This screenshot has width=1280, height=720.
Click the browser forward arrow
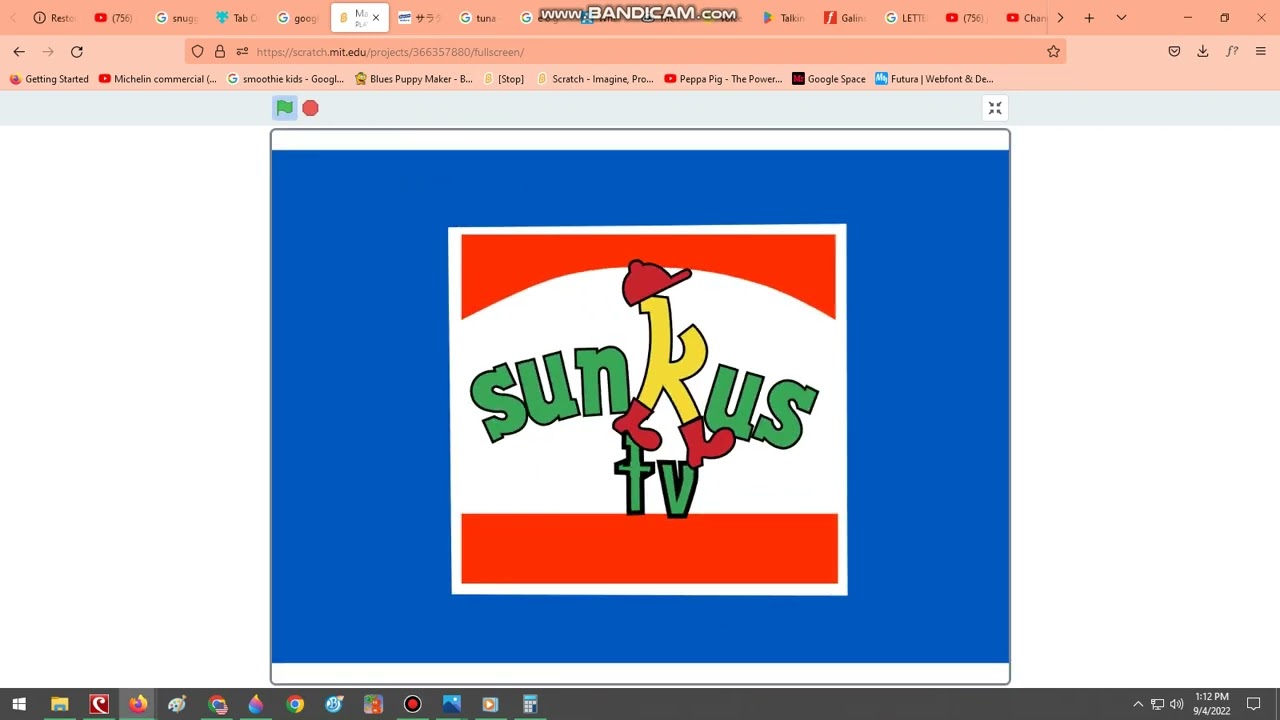tap(48, 52)
